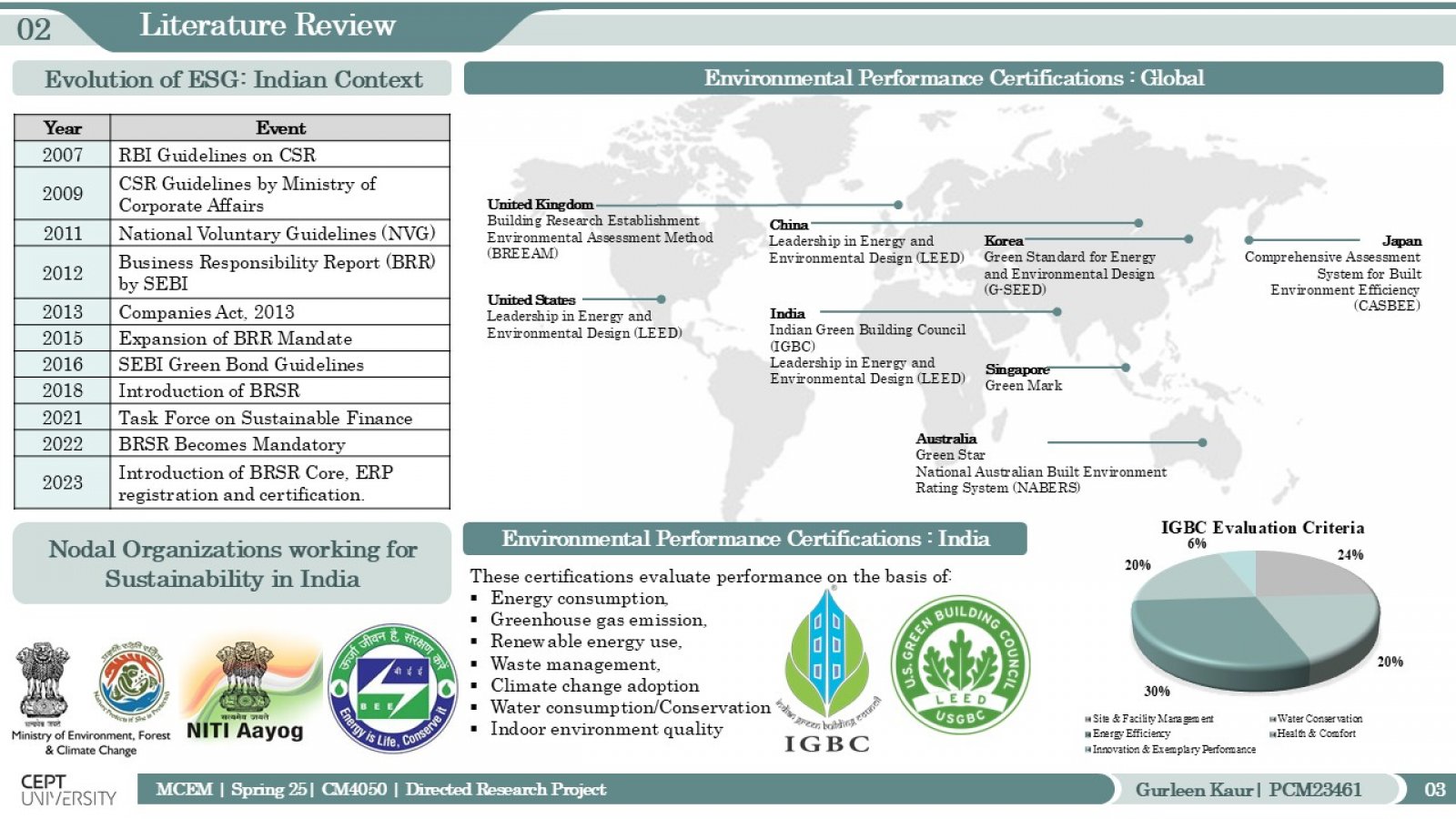Click the Energy Efficiency legend entry
This screenshot has height=819, width=1456.
click(x=1127, y=733)
